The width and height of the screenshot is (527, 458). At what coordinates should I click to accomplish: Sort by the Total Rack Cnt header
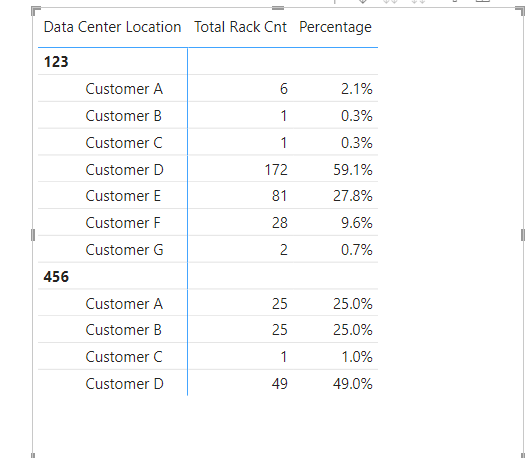click(x=240, y=27)
